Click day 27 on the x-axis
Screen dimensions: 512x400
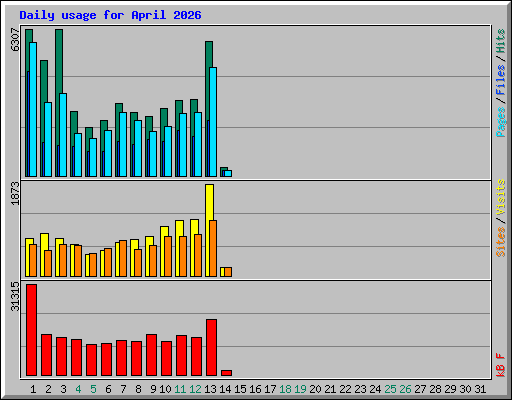pyautogui.click(x=420, y=389)
